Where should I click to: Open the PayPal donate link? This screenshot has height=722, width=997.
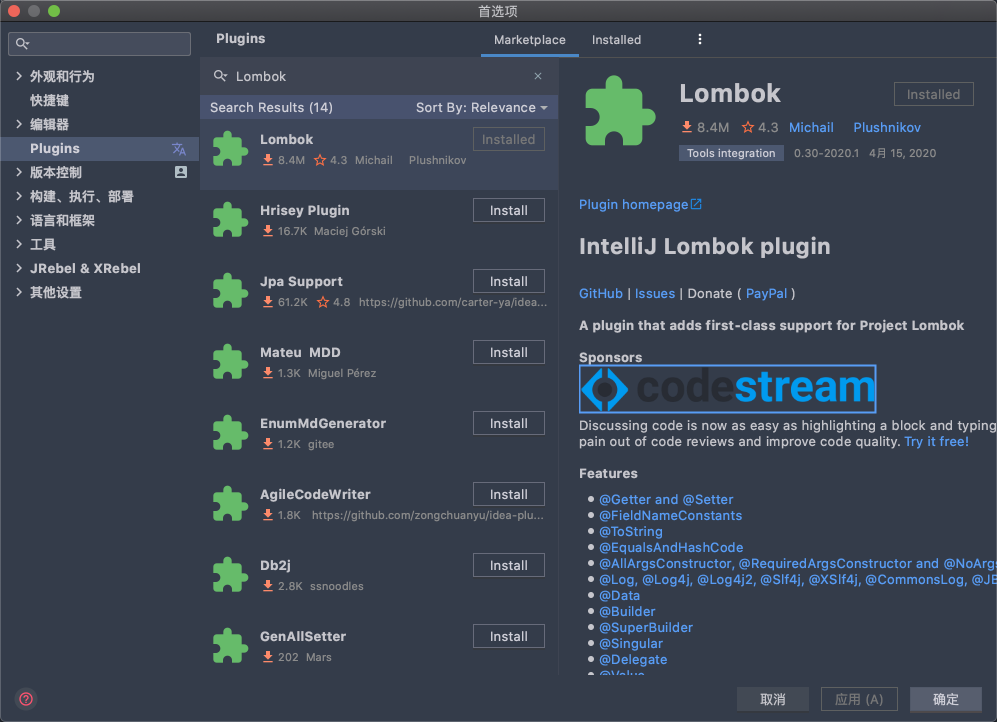766,294
